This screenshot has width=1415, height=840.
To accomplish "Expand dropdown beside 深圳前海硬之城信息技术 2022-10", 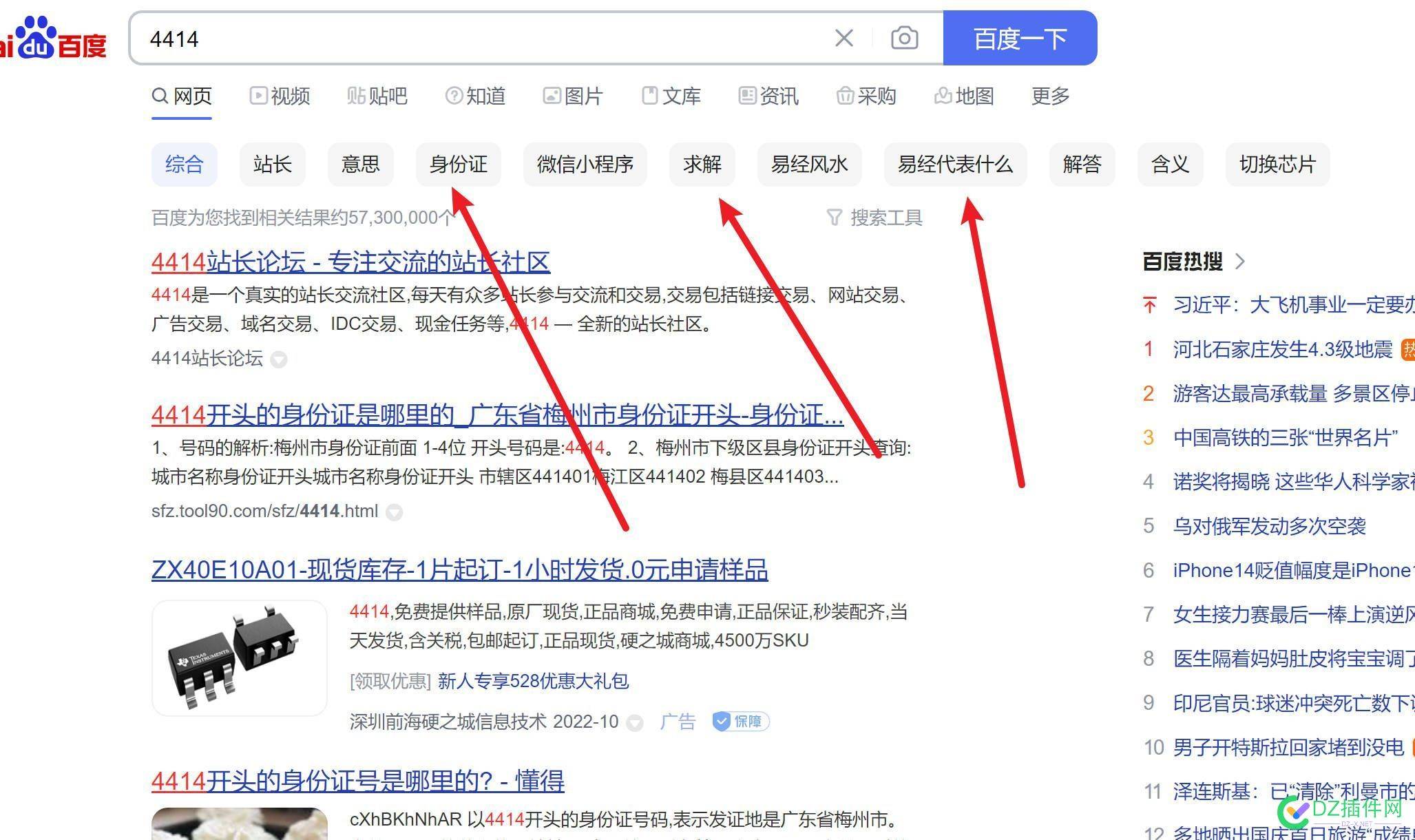I will [635, 723].
